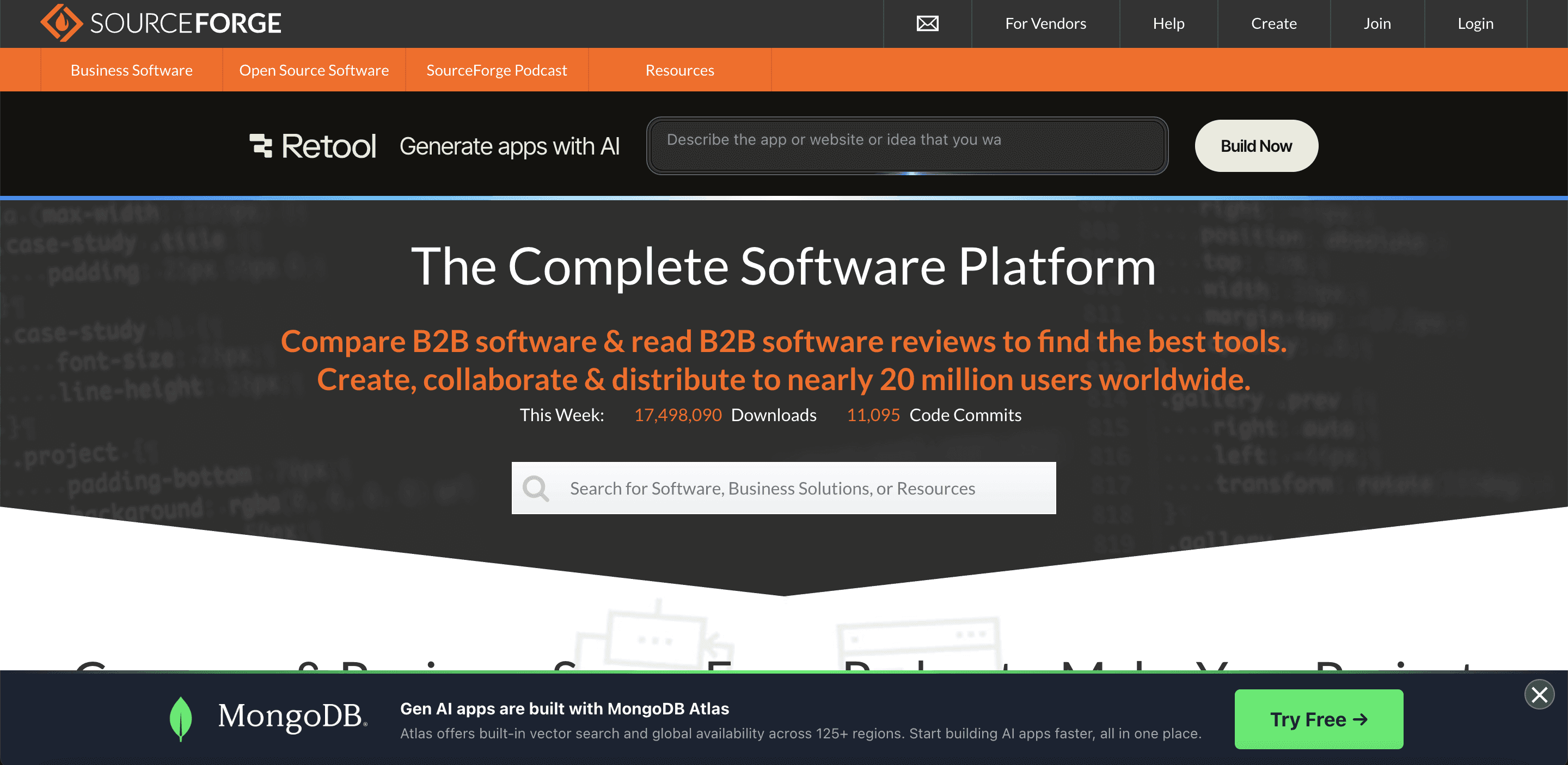Go to the Help page

[x=1168, y=24]
